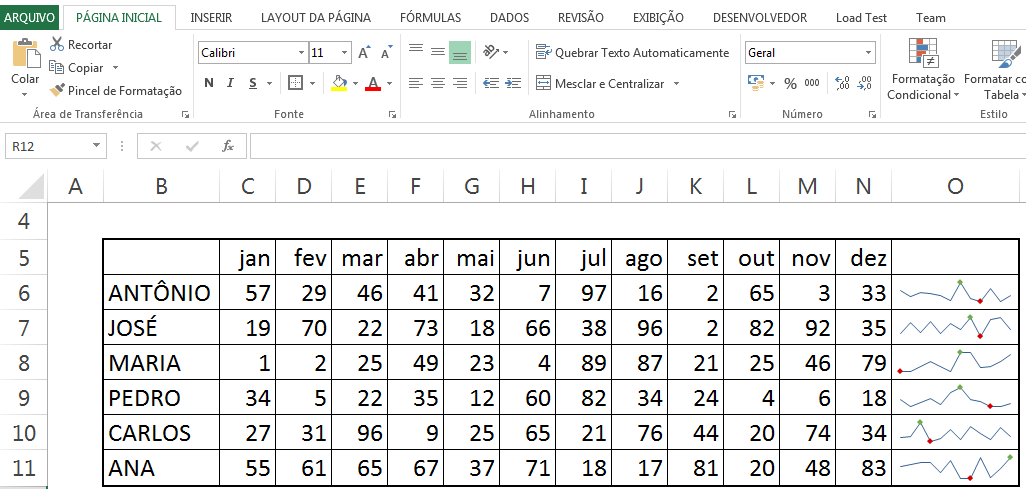
Task: Click Mesclar e Centralizar
Action: 600,83
